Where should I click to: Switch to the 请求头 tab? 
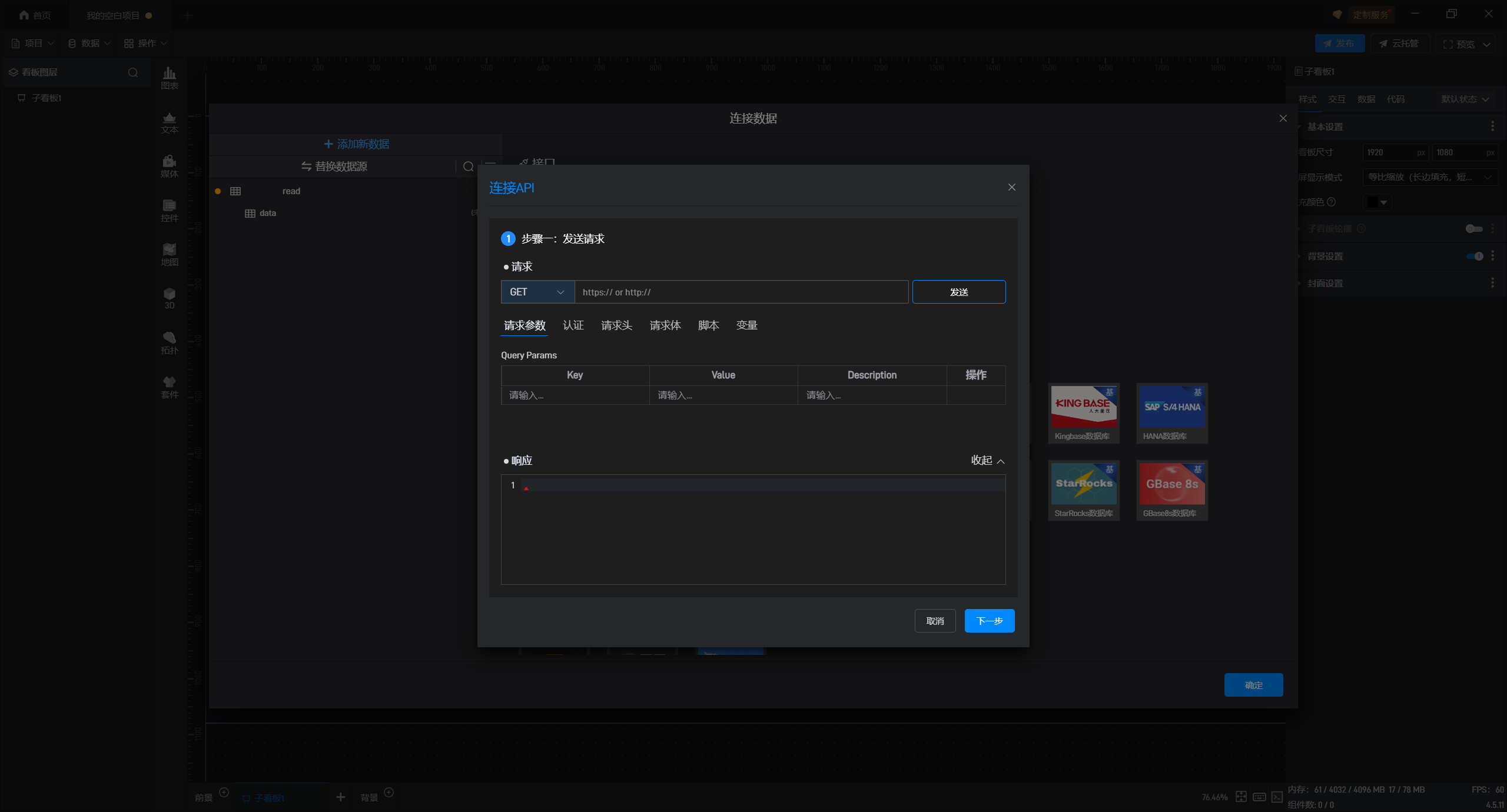(x=616, y=325)
